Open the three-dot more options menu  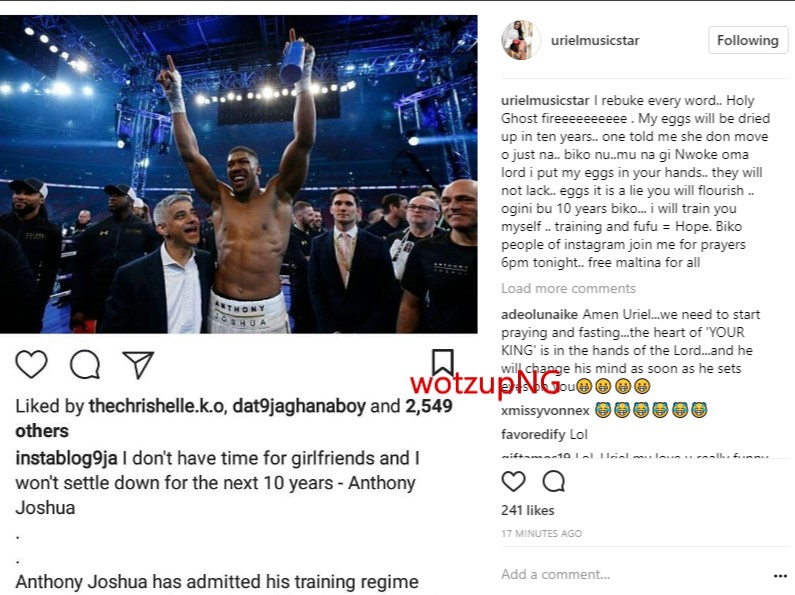pyautogui.click(x=780, y=576)
